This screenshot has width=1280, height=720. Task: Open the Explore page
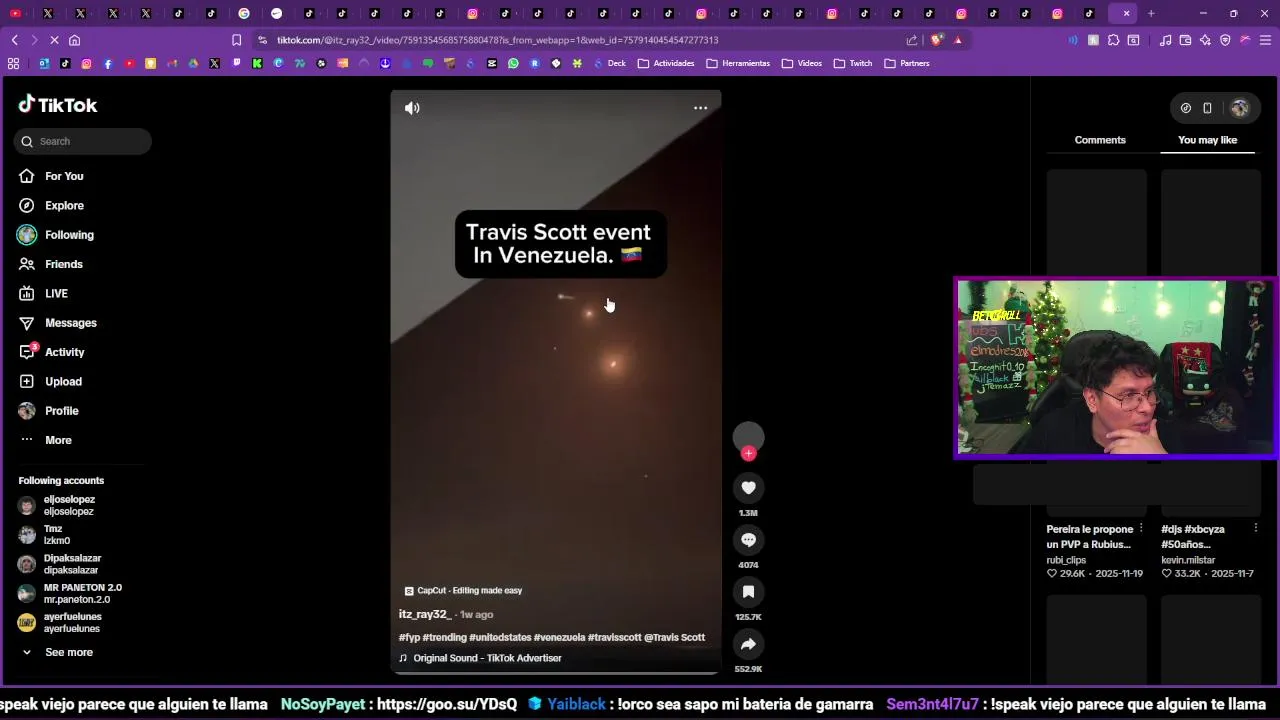point(64,205)
